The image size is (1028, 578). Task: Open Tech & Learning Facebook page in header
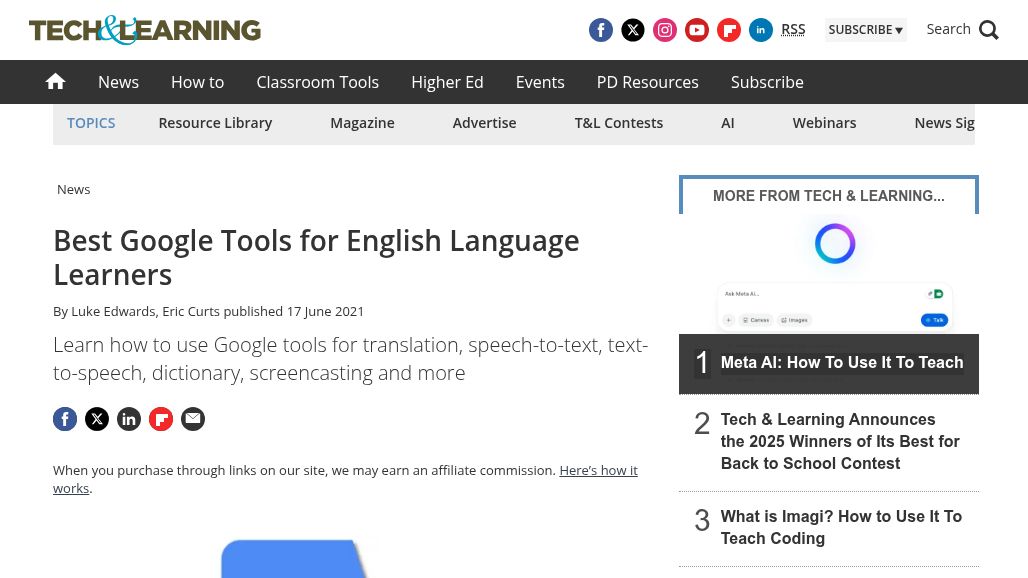pos(601,30)
